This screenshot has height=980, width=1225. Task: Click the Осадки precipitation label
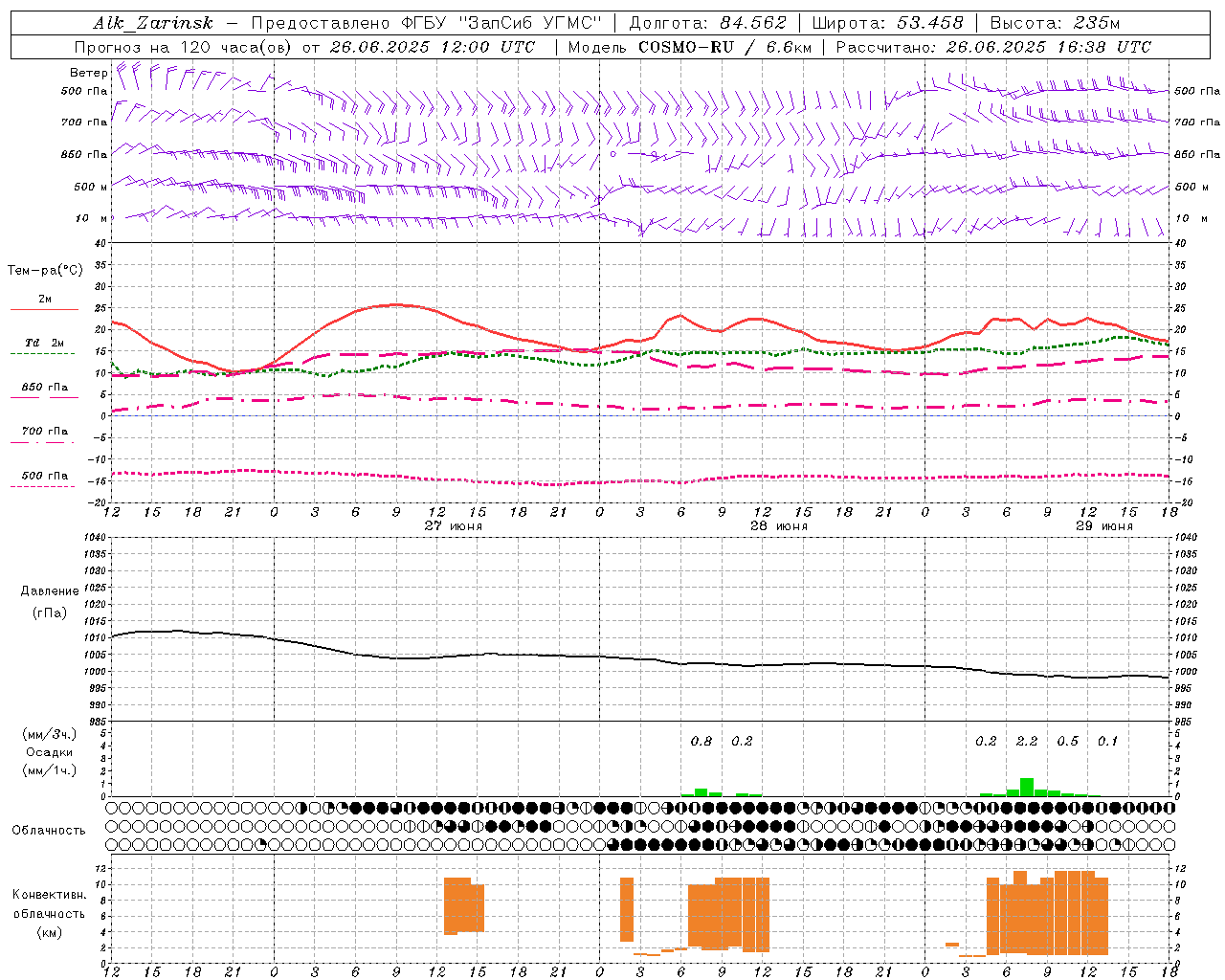49,752
